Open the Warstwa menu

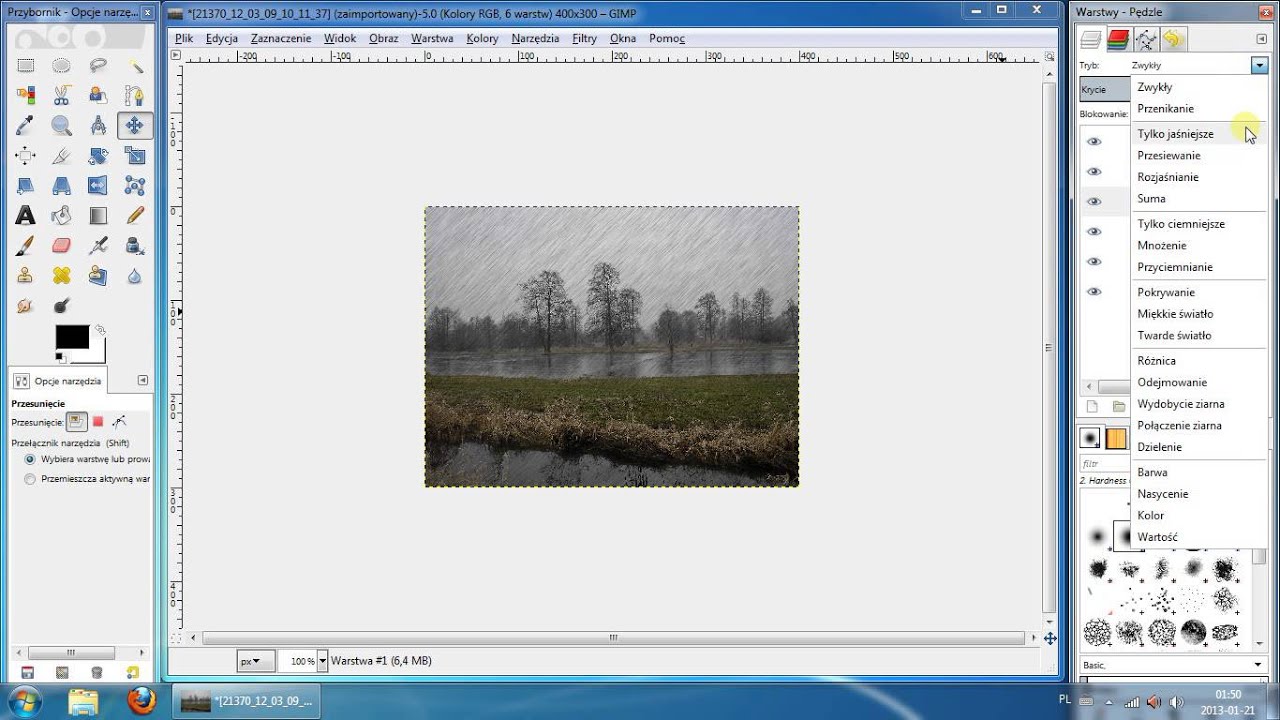tap(432, 38)
